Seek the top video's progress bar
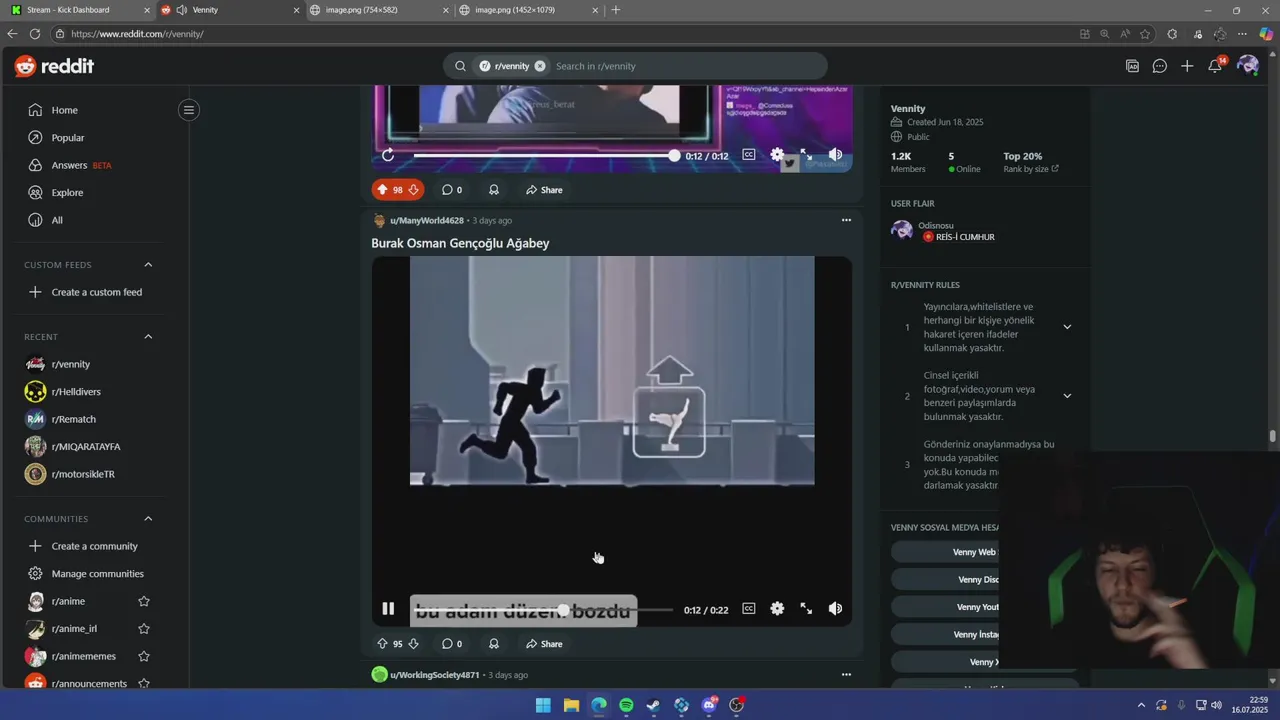 [x=544, y=155]
